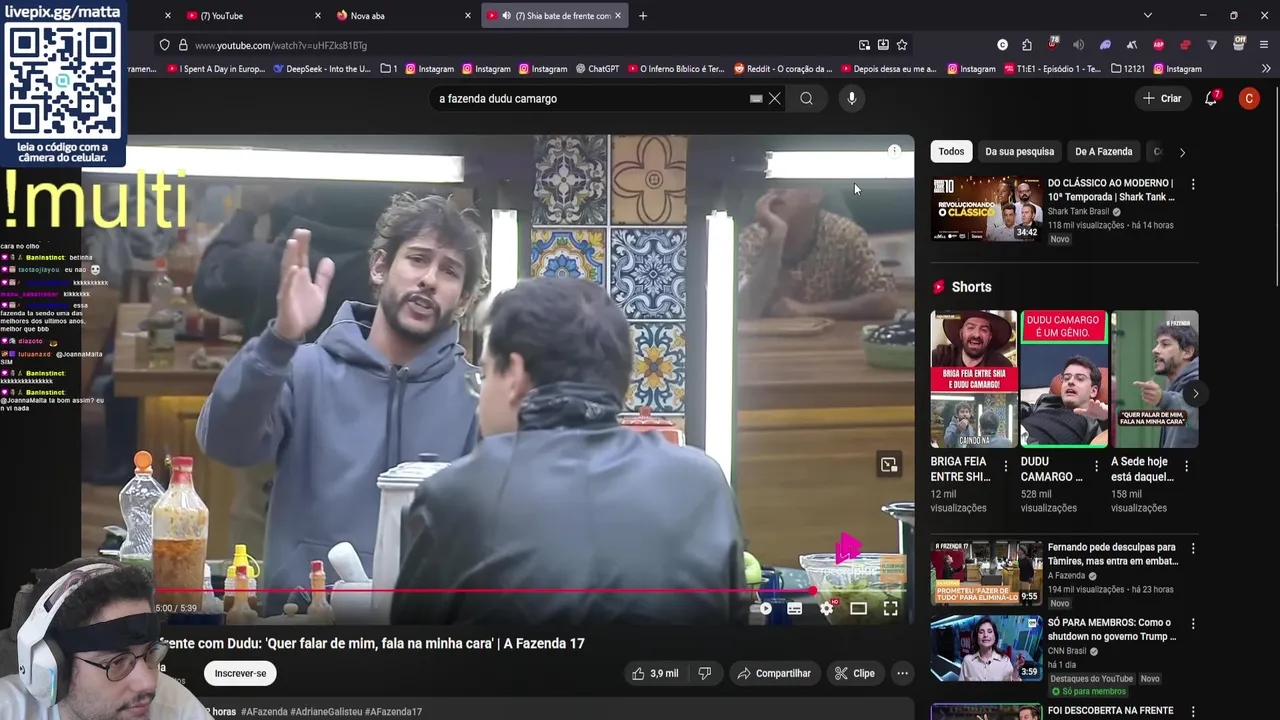This screenshot has height=720, width=1280.
Task: Open the Reddit O coração bookmark
Action: 783,69
